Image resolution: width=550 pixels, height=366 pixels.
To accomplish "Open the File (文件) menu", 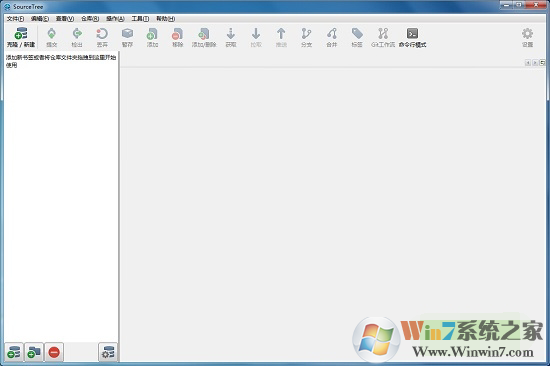I will click(15, 19).
